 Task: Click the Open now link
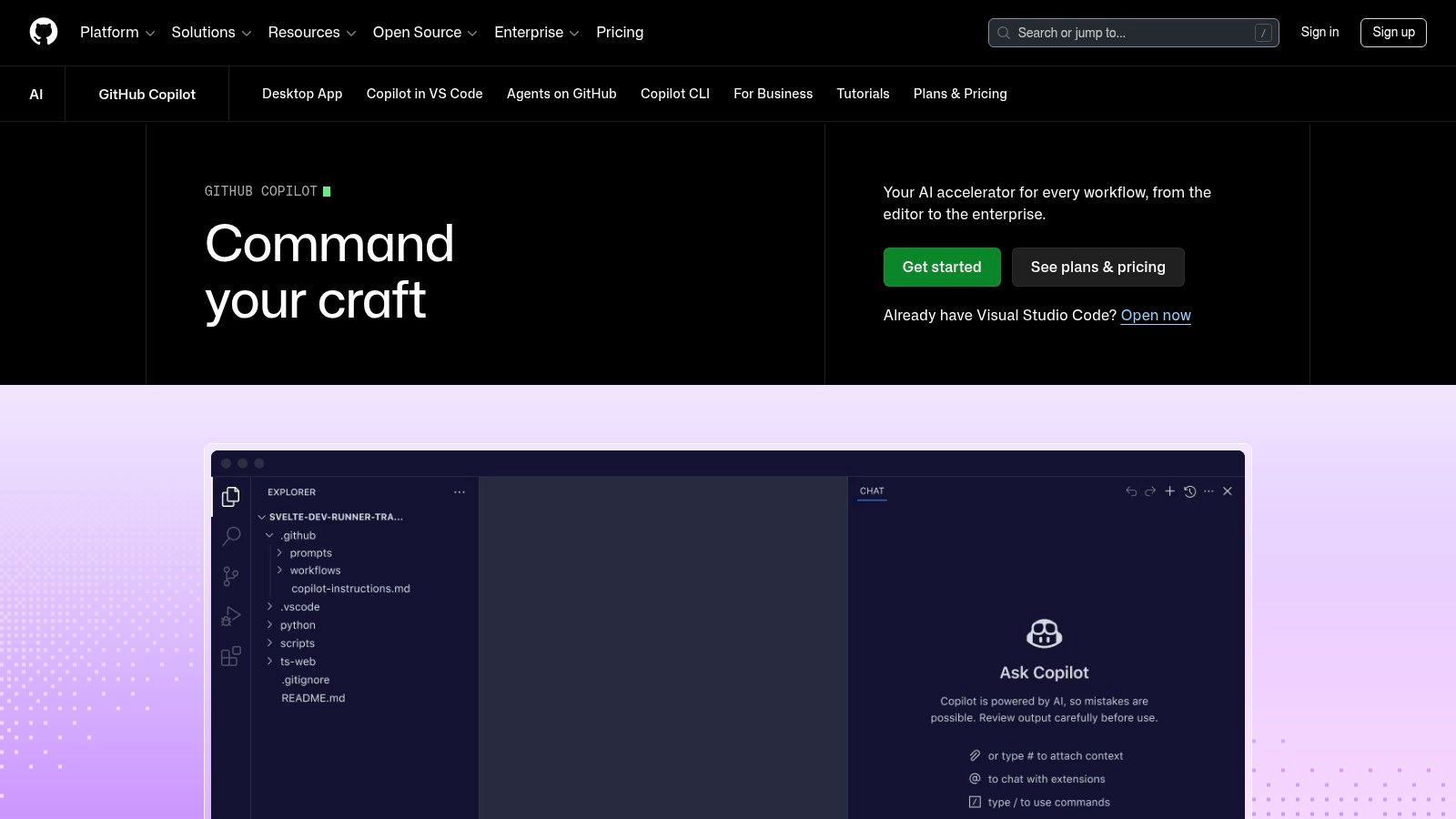(1156, 315)
